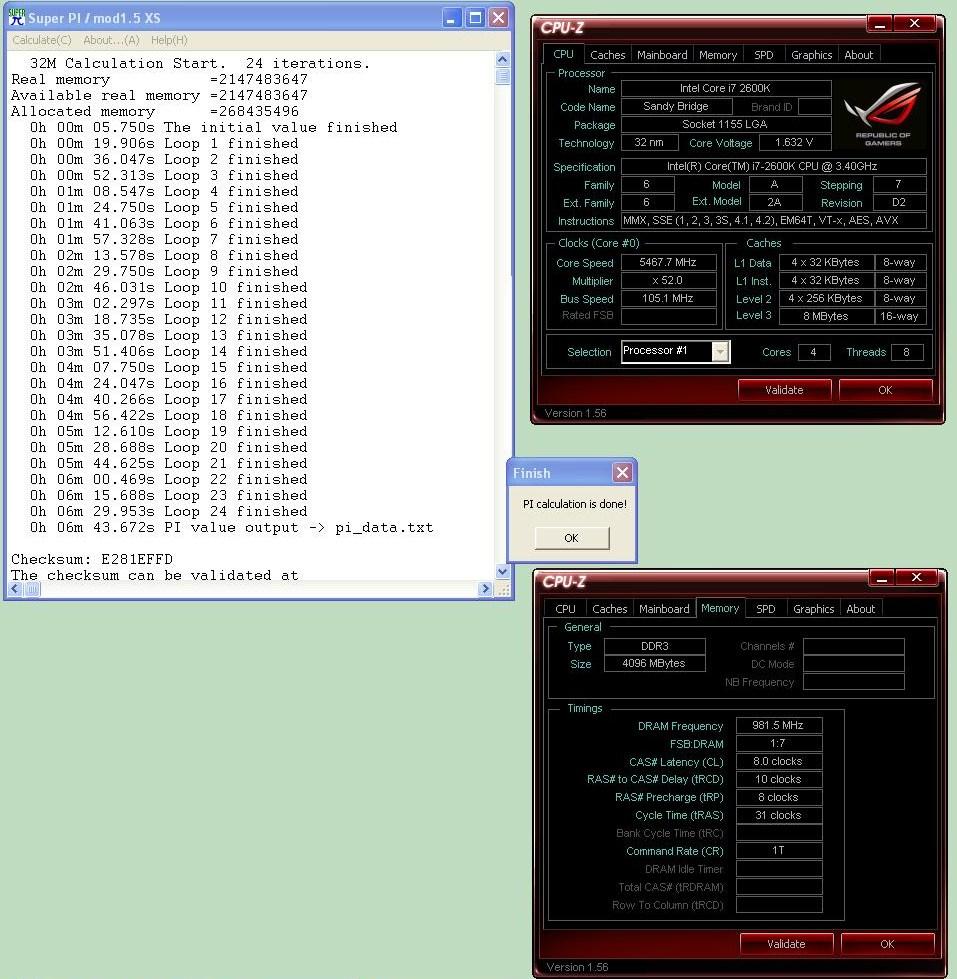This screenshot has width=957, height=979.
Task: Open Mainboard tab in bottom CPU-Z window
Action: tap(664, 609)
